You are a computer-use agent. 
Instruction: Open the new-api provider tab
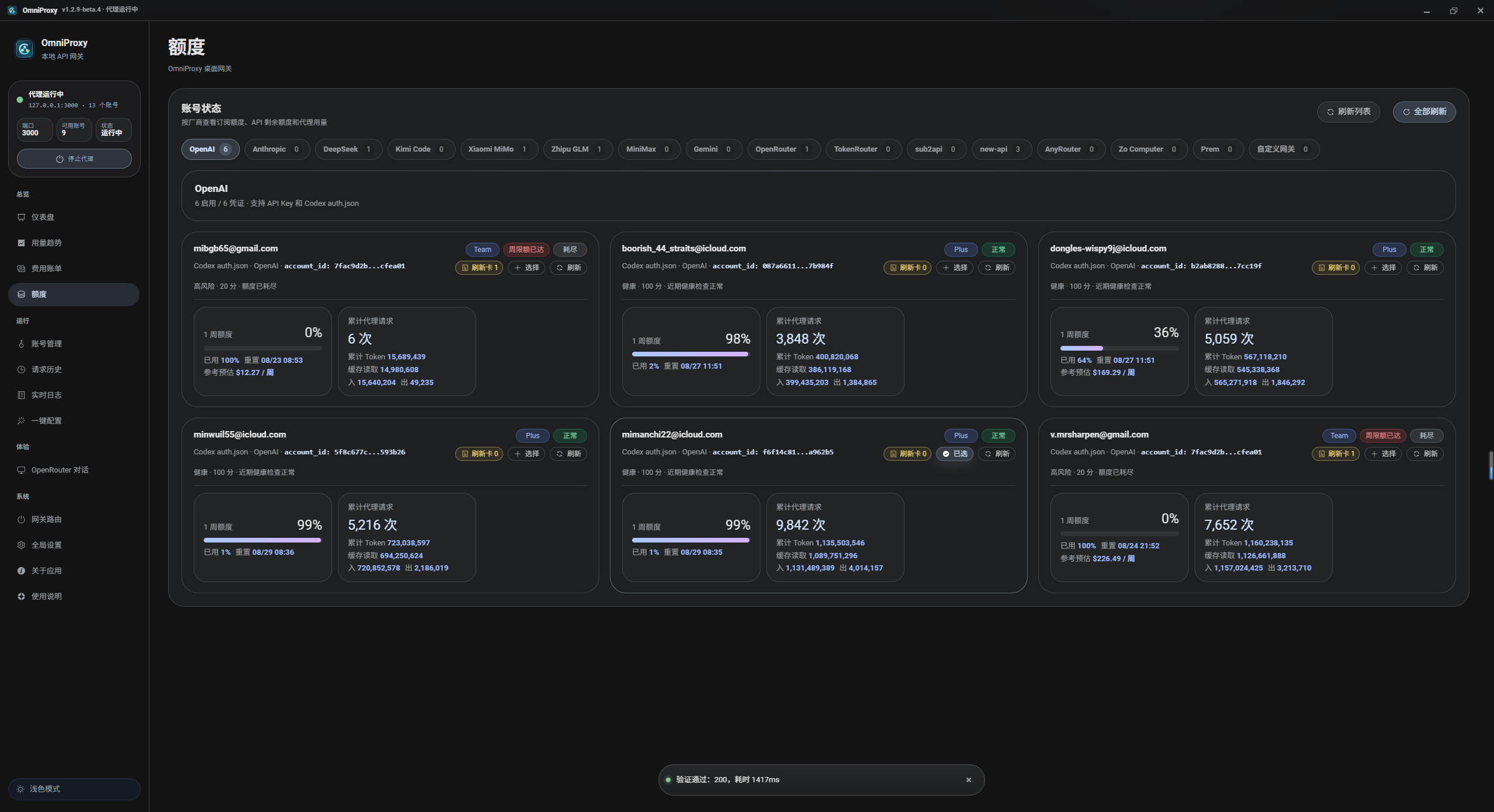point(1001,149)
